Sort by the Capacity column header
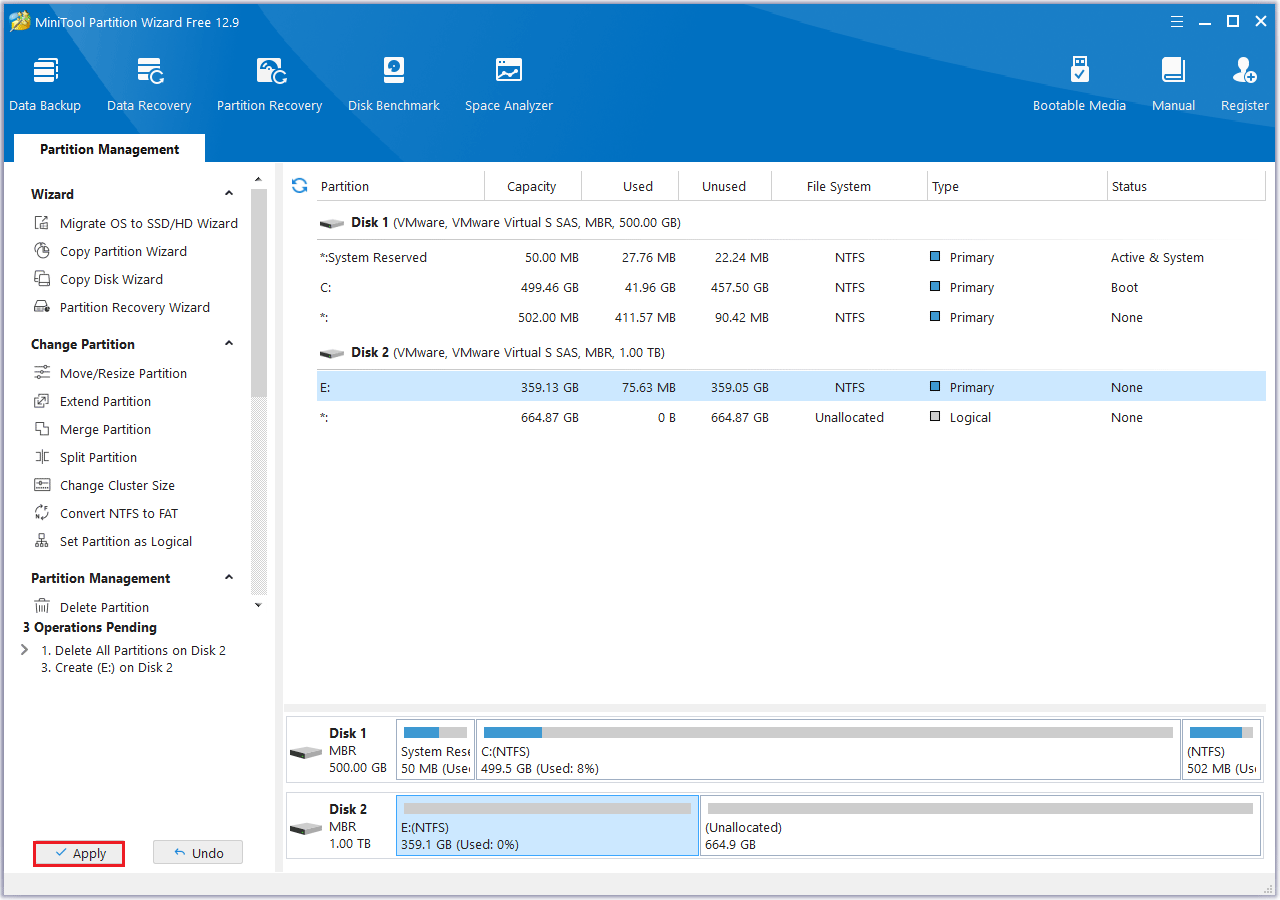Viewport: 1280px width, 900px height. (532, 186)
